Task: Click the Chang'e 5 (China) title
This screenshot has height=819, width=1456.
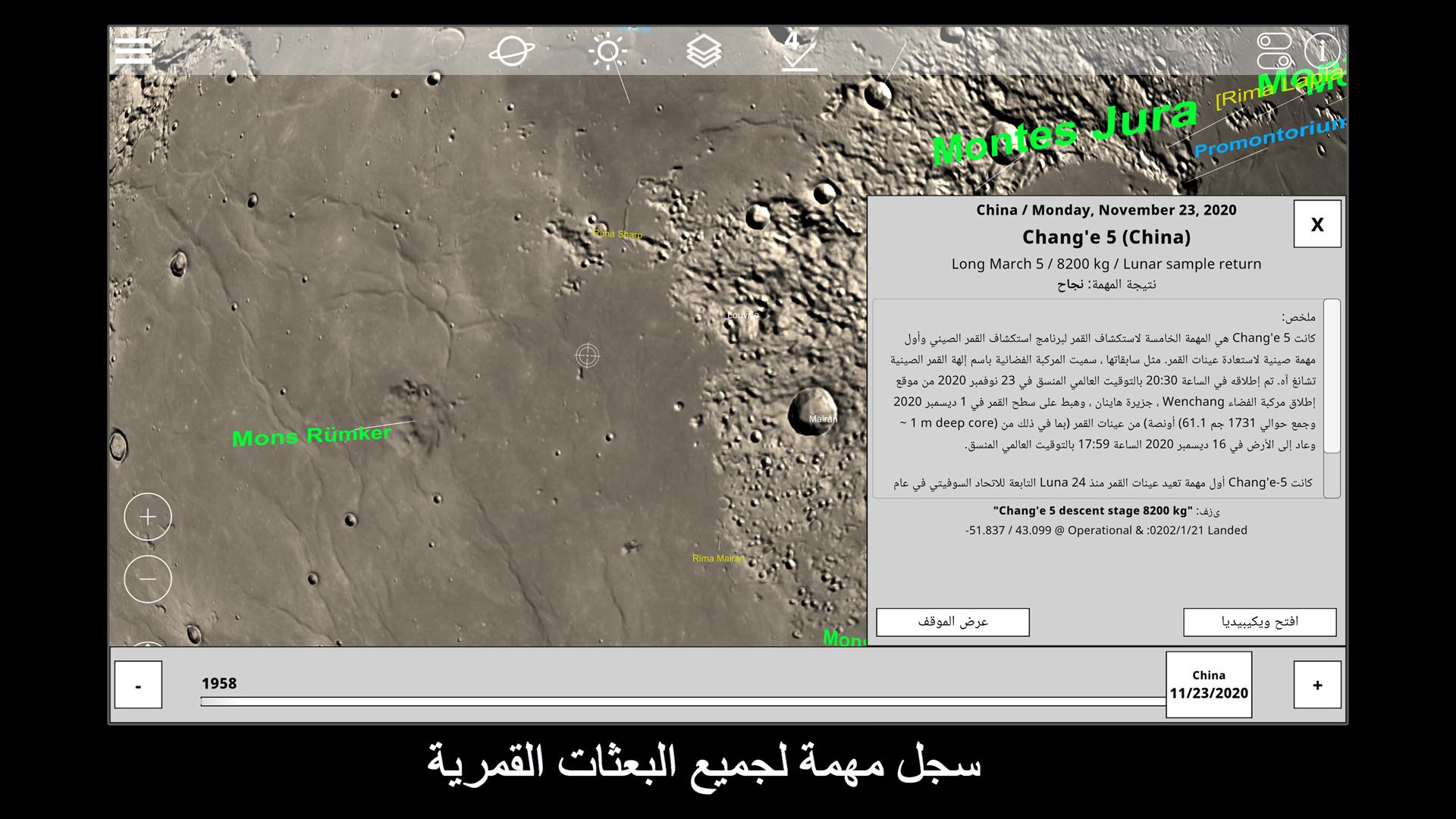Action: 1106,237
